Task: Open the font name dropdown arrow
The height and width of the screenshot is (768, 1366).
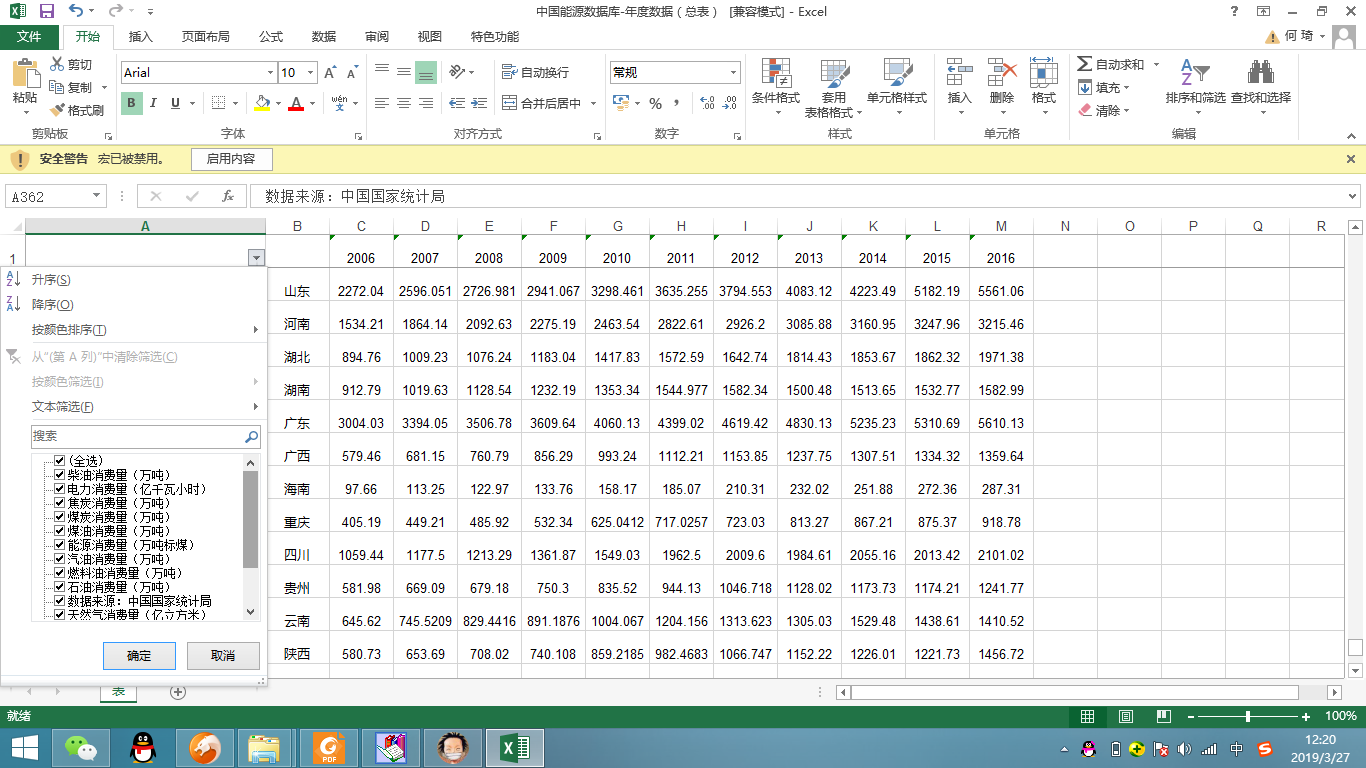Action: pos(270,73)
